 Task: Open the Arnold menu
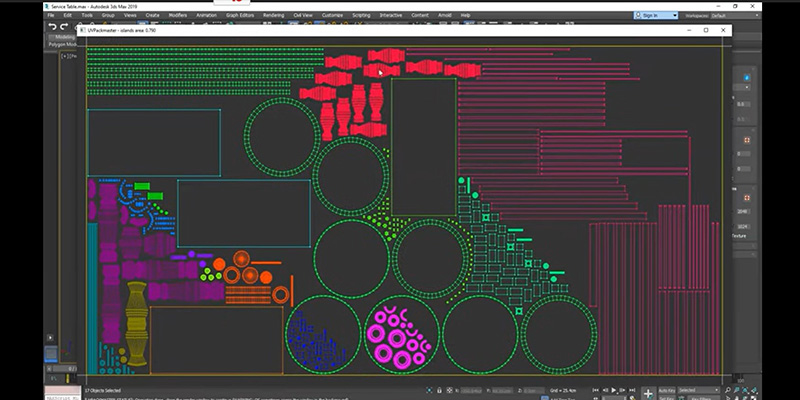pyautogui.click(x=444, y=15)
